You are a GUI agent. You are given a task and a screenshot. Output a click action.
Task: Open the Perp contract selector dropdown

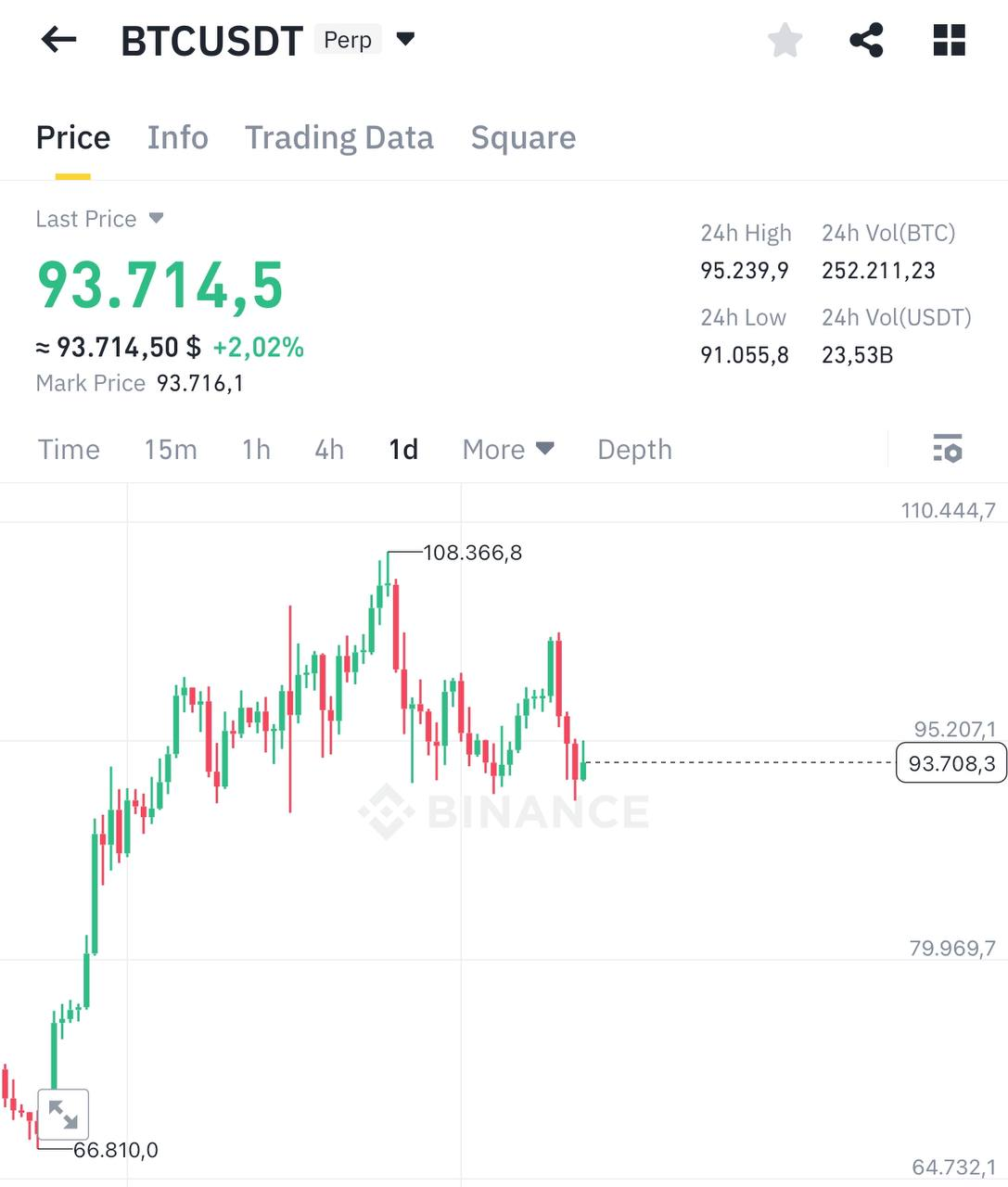pyautogui.click(x=405, y=40)
